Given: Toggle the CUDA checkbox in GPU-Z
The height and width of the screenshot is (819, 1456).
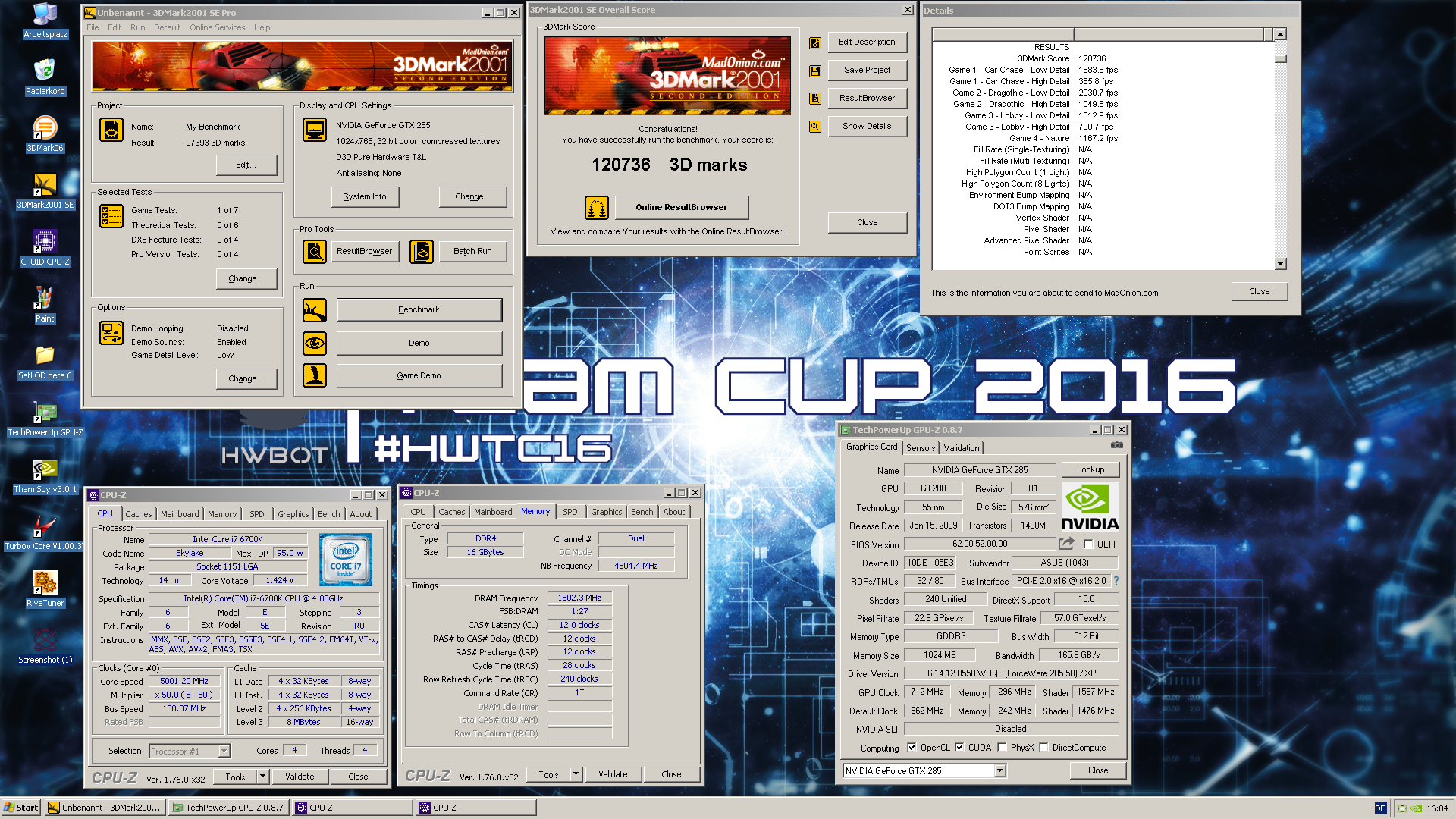Looking at the screenshot, I should (959, 747).
